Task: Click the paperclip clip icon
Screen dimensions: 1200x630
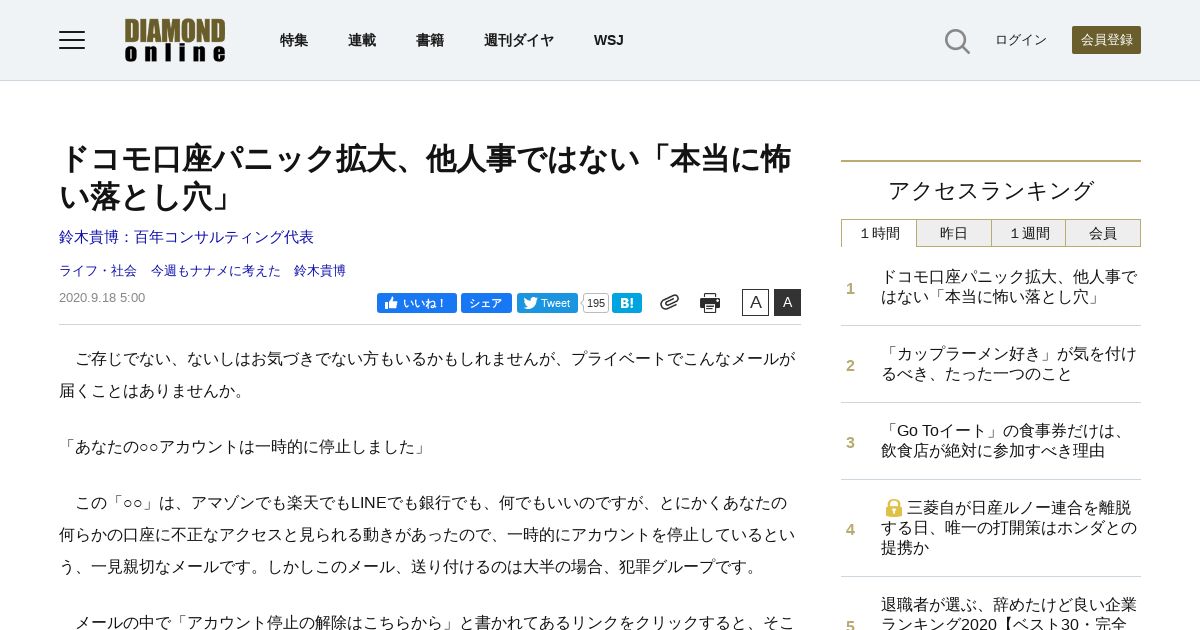Action: point(669,302)
